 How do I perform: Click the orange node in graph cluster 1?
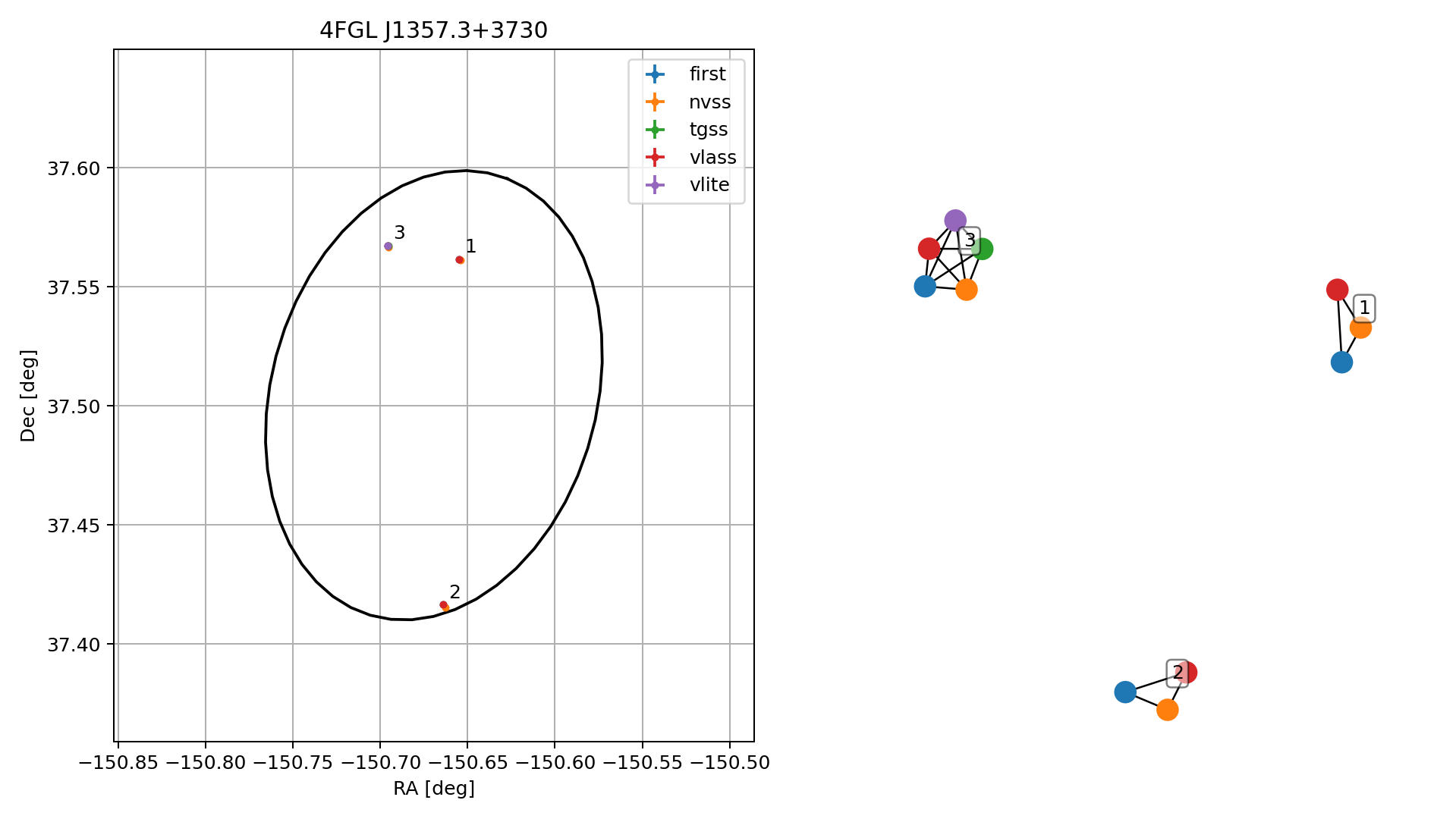click(x=1360, y=328)
